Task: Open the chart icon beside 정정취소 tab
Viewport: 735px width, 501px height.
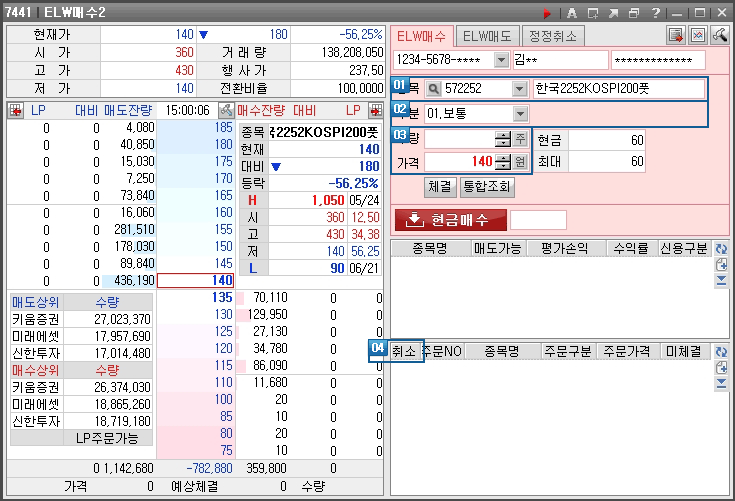Action: [x=698, y=35]
